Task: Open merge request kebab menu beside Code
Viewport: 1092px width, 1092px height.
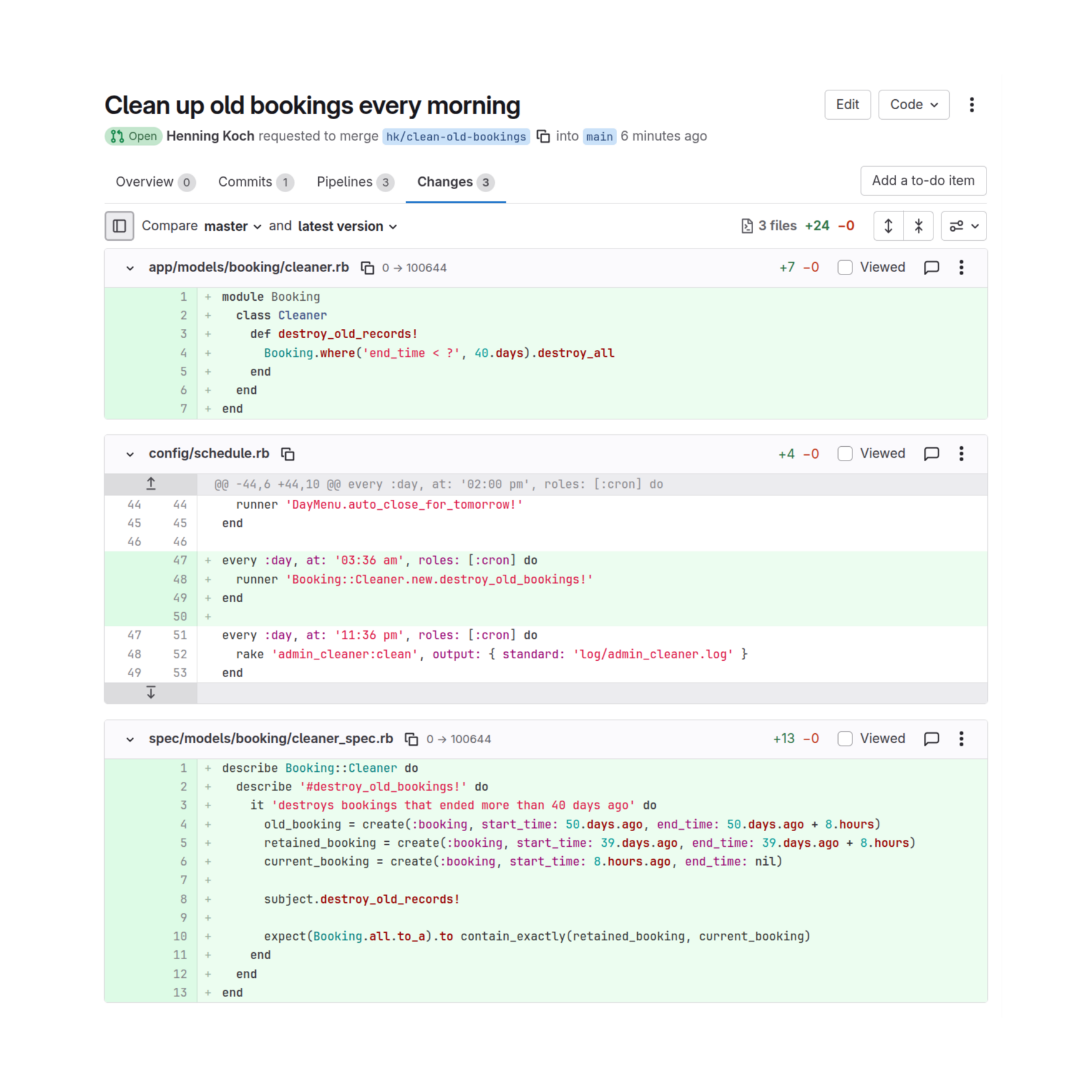Action: point(971,105)
